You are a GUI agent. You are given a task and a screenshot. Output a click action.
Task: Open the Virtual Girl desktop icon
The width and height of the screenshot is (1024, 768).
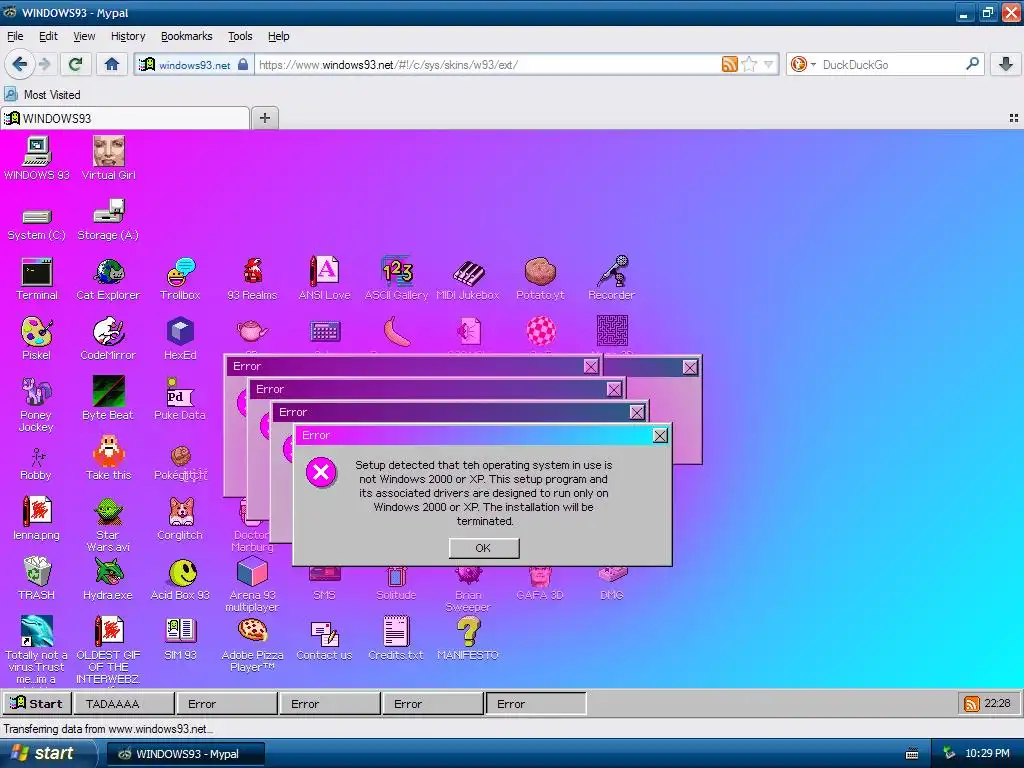[108, 157]
